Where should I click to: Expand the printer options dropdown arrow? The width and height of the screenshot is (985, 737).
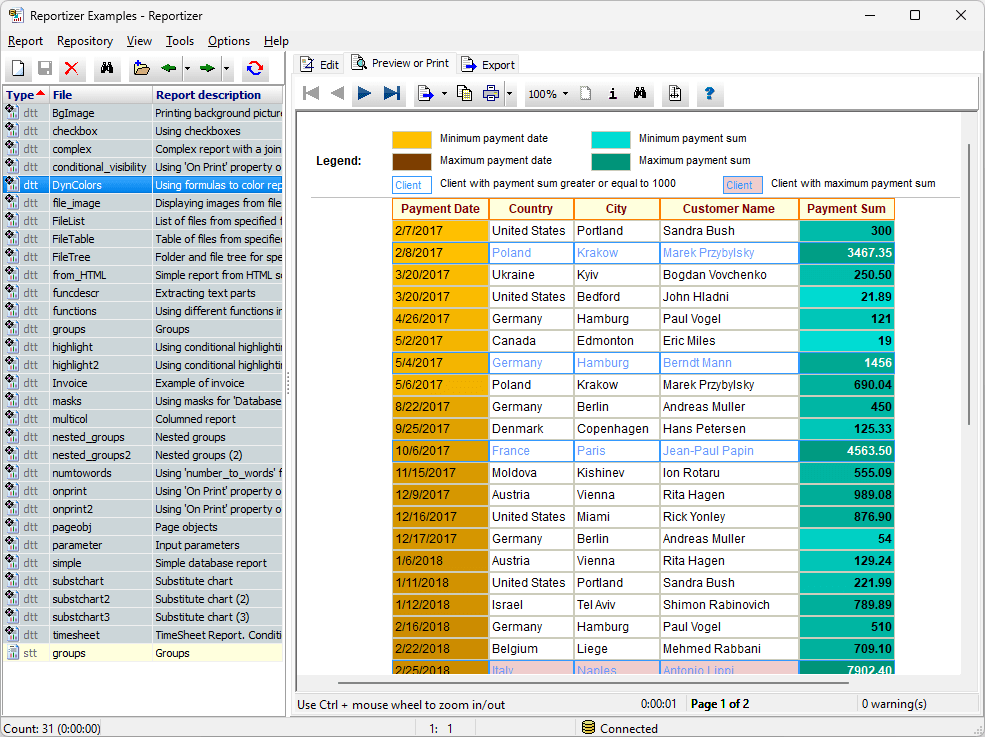point(509,94)
